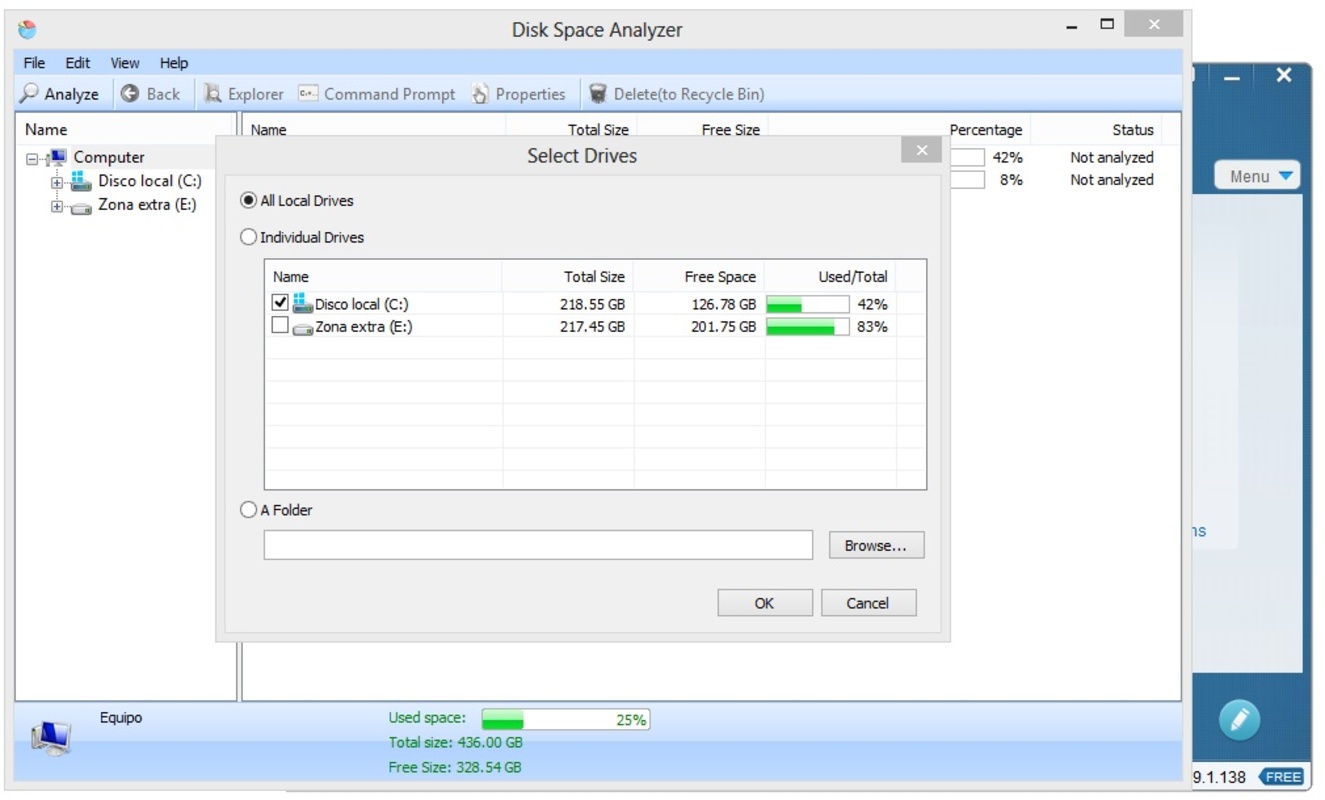This screenshot has height=800, width=1325.
Task: Open the View menu
Action: 125,63
